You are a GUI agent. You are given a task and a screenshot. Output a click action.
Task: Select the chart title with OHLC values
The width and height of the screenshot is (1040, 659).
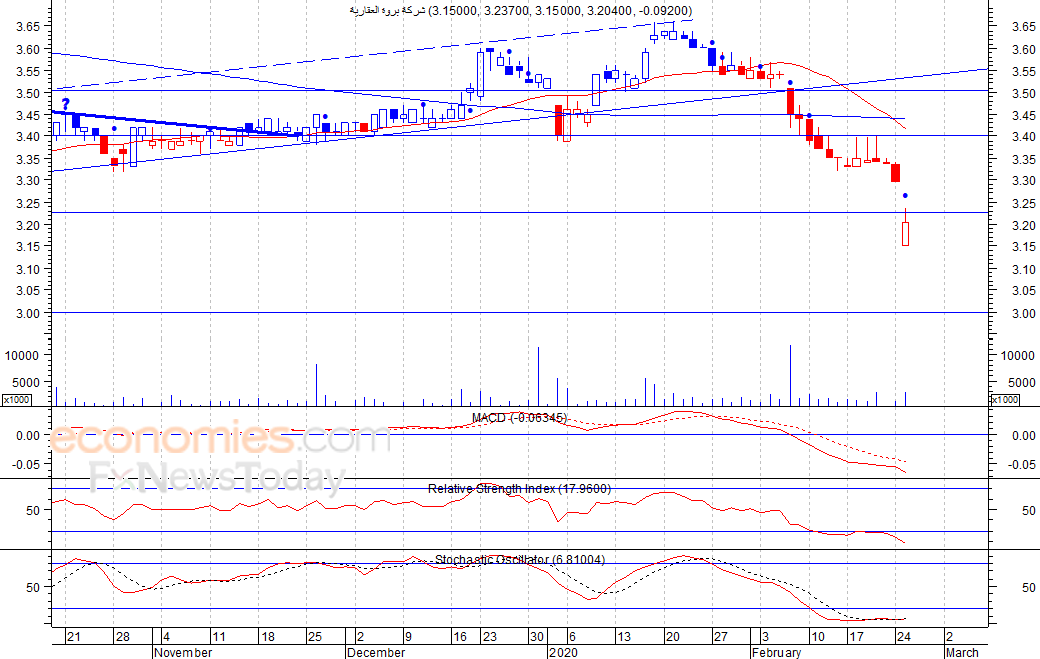click(x=521, y=11)
